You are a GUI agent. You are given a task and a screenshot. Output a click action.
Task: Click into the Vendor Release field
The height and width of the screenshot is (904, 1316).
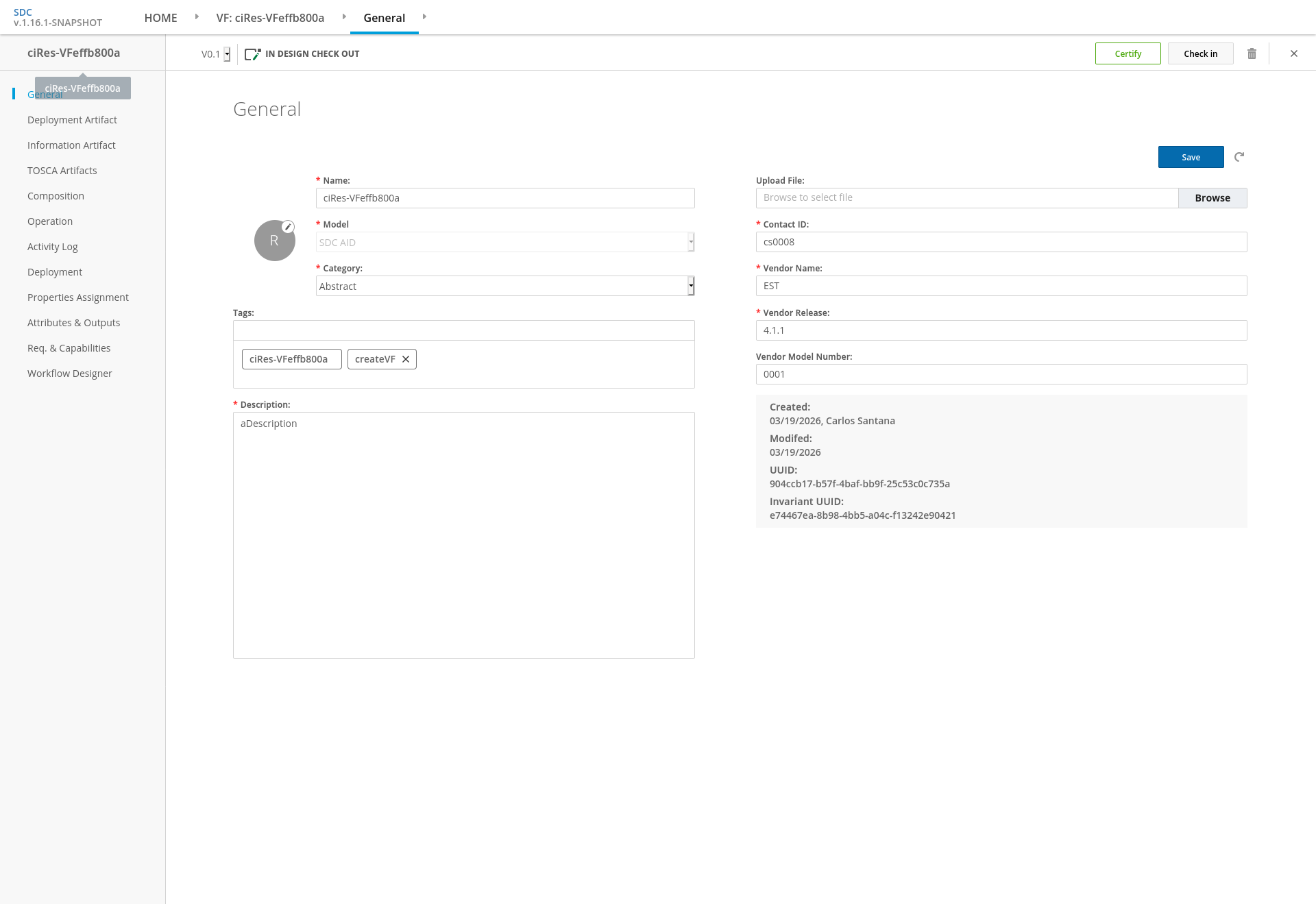tap(1001, 330)
